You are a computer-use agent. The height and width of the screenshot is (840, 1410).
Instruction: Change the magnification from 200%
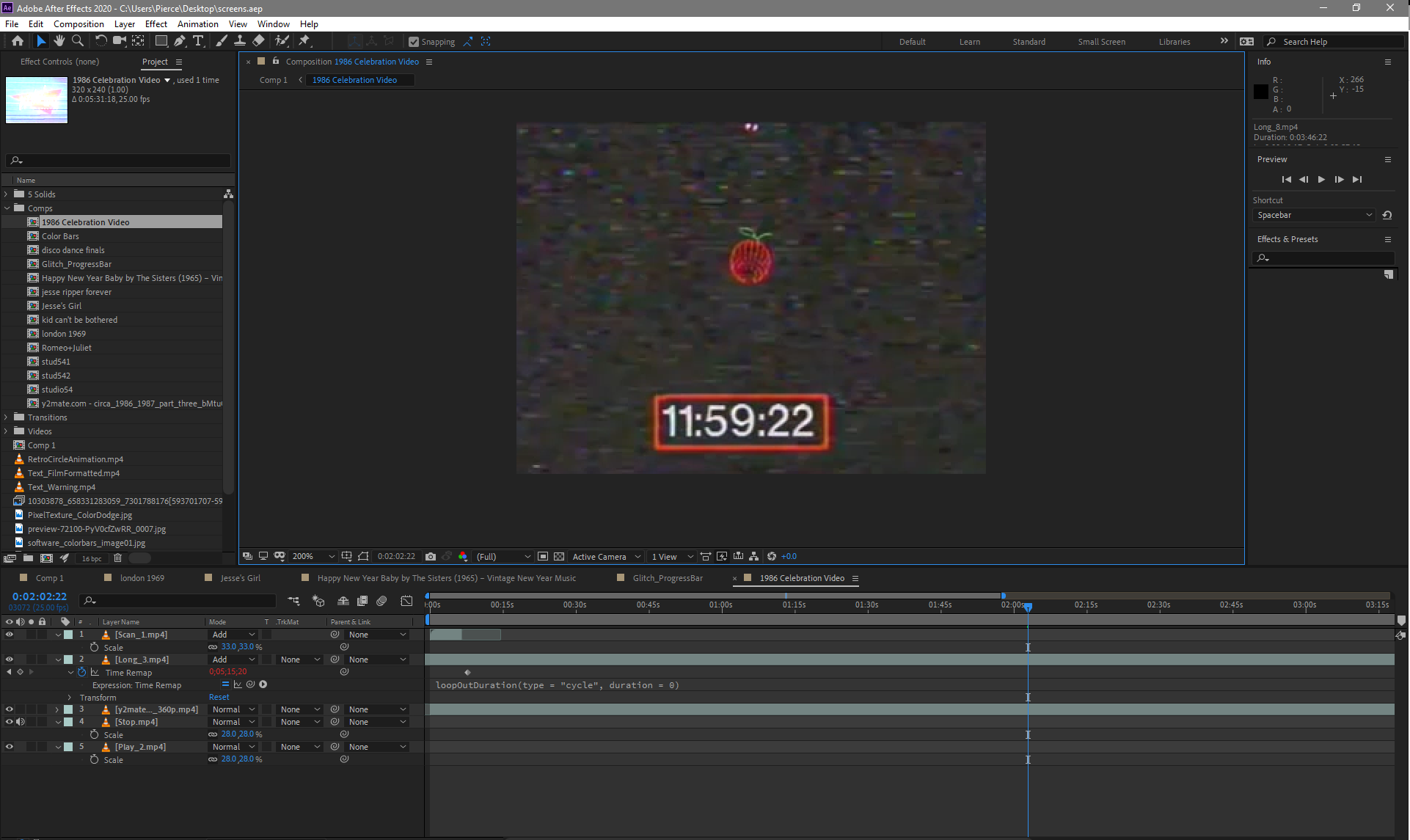[312, 556]
